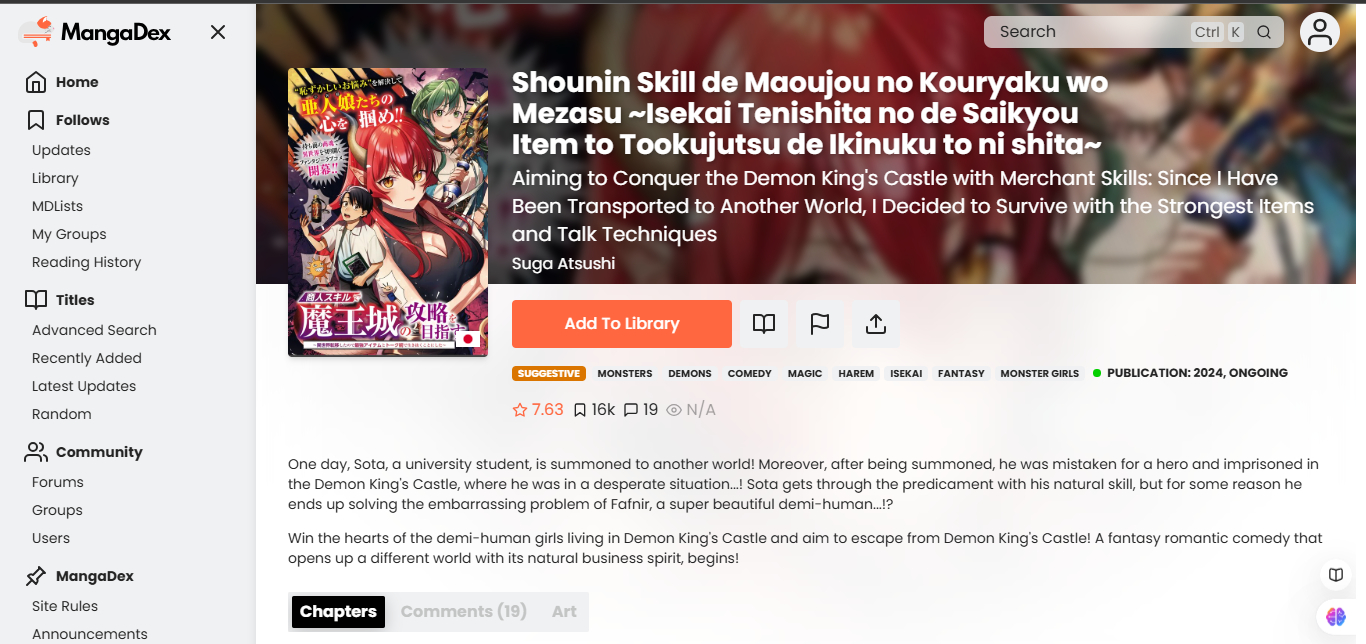
Task: Click the open-book reading status icon button
Action: (x=764, y=324)
